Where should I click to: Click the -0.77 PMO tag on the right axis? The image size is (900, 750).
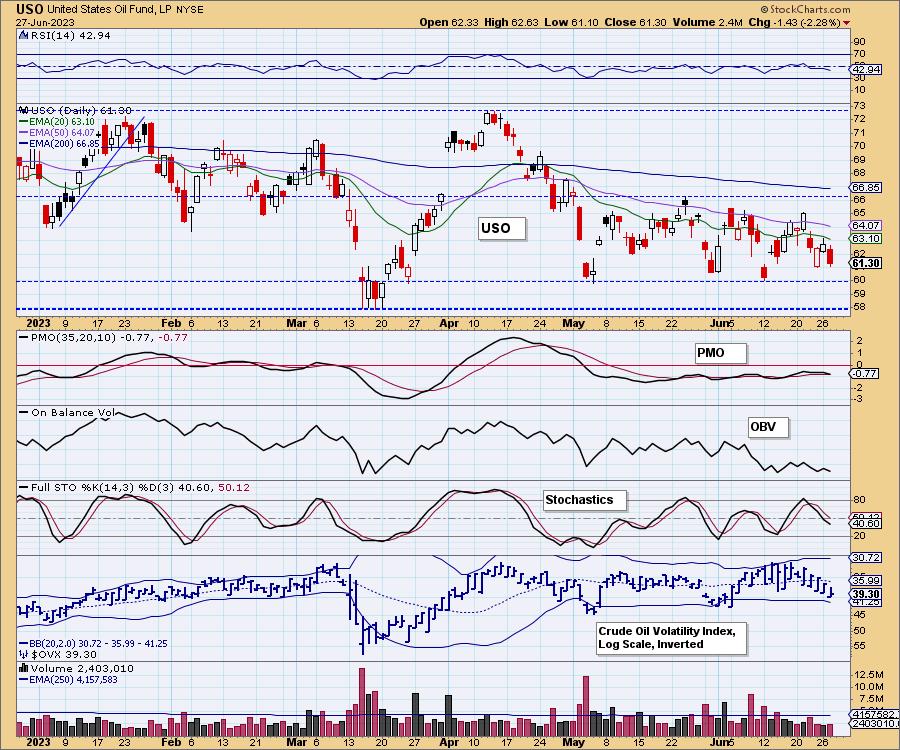[x=866, y=374]
